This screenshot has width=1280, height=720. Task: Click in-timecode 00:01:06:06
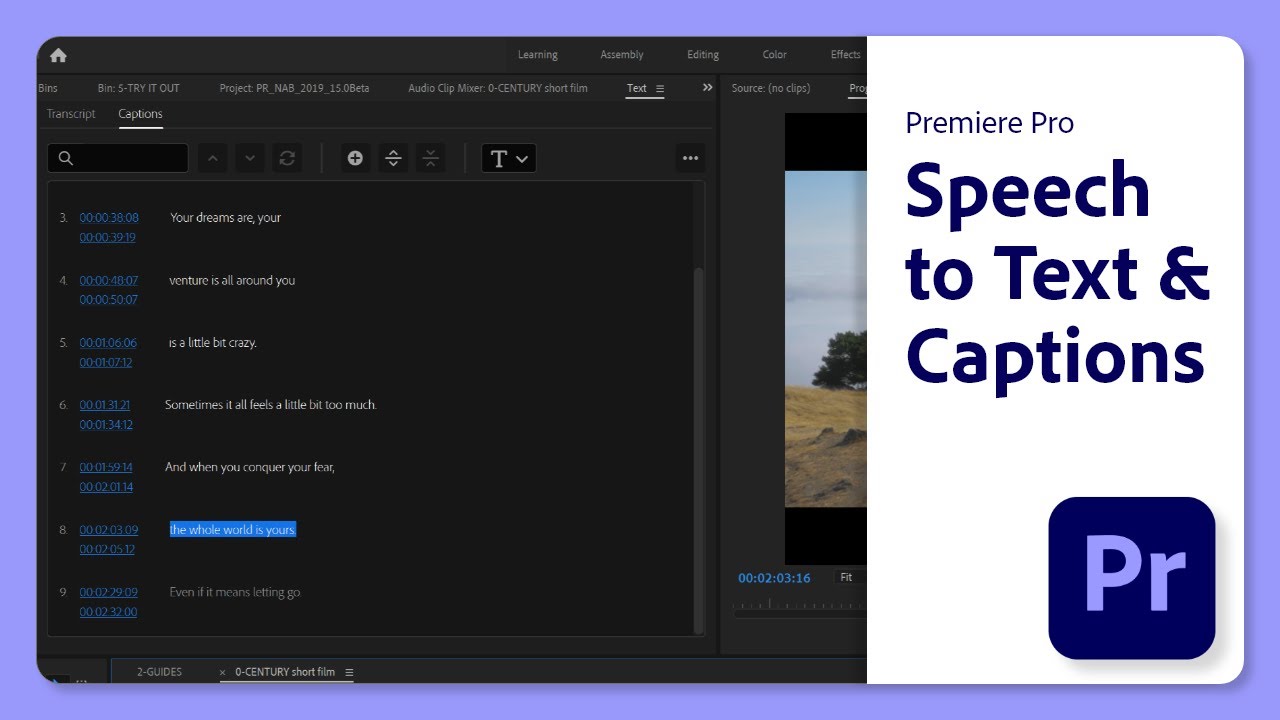[x=108, y=342]
